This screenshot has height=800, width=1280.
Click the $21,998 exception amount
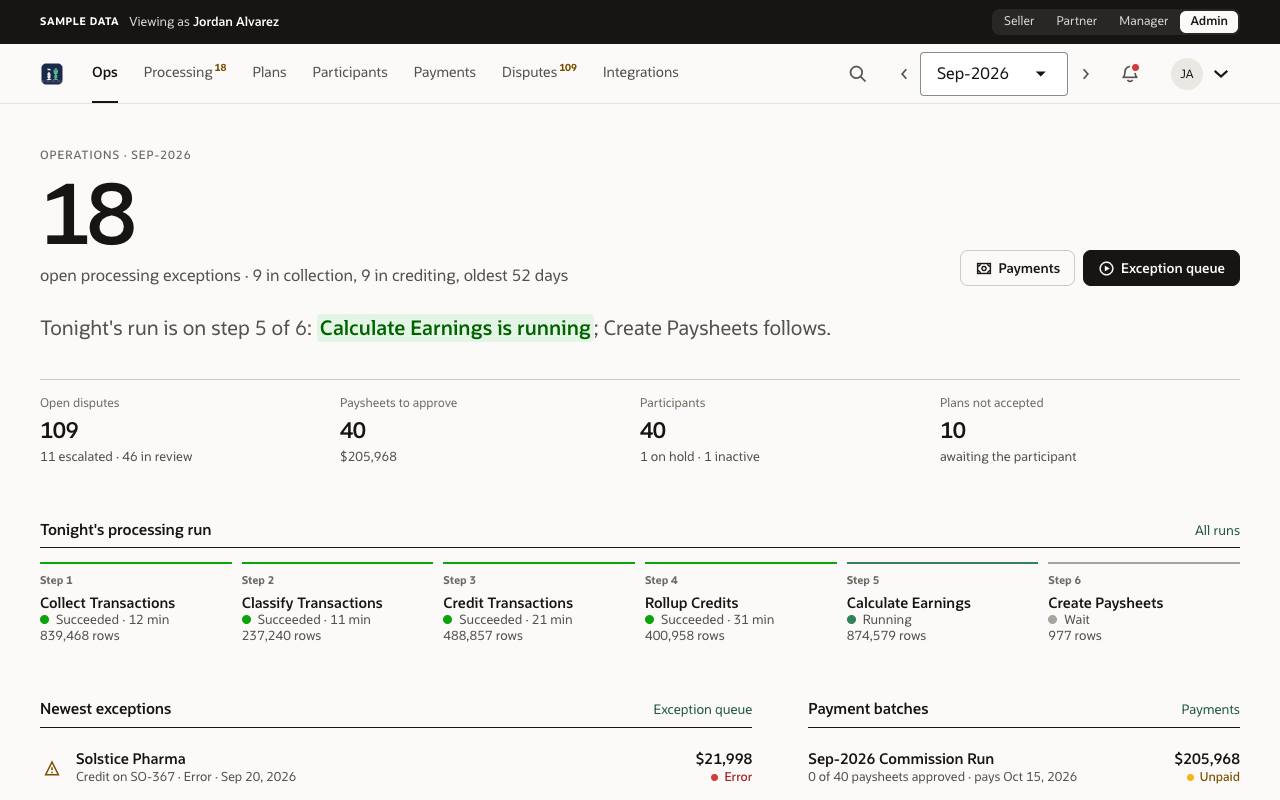click(724, 759)
